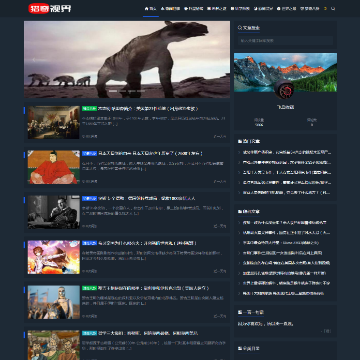Focus the sidebar article search input
The image size is (360, 360).
point(285,41)
